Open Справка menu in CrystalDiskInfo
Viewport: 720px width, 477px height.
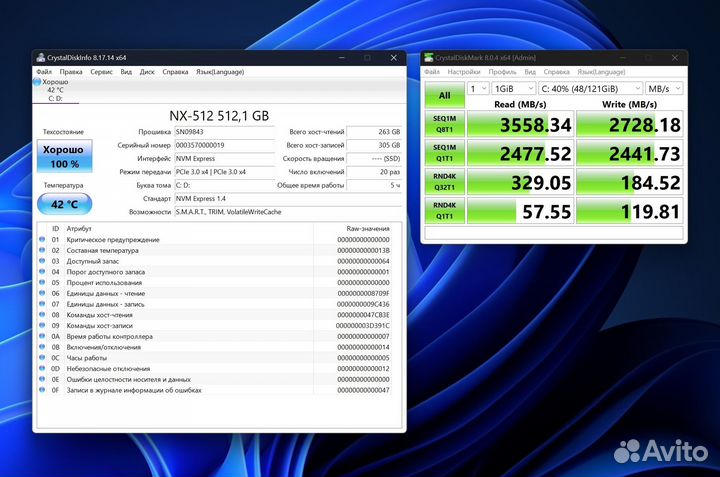click(175, 72)
